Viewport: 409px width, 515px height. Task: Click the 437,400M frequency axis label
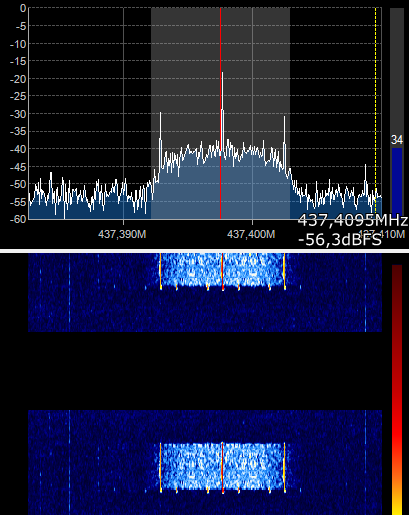251,234
